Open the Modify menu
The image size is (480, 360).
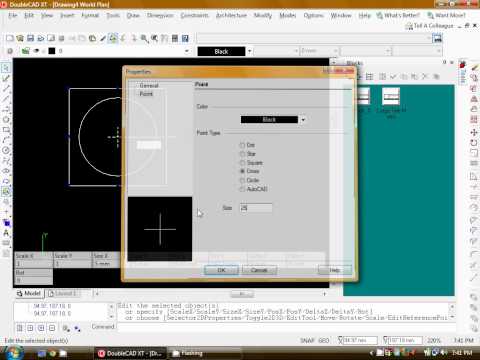(x=263, y=15)
